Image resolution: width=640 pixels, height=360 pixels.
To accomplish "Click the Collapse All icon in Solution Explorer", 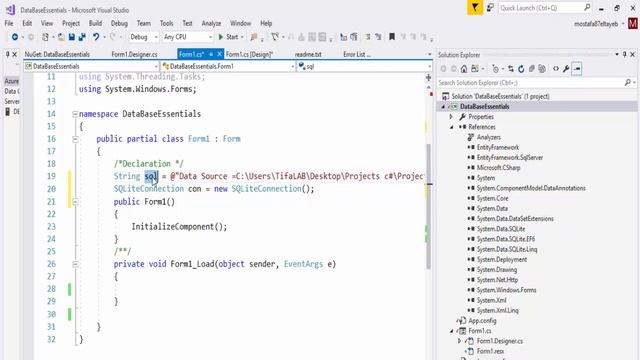I will [531, 69].
